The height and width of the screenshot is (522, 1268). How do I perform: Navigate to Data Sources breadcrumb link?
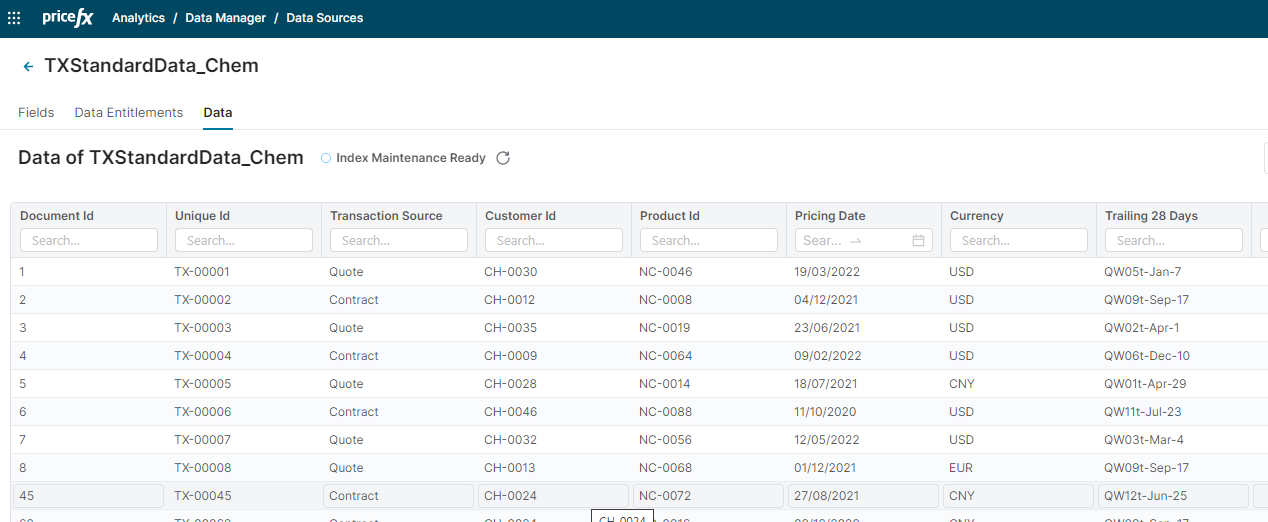pos(325,18)
